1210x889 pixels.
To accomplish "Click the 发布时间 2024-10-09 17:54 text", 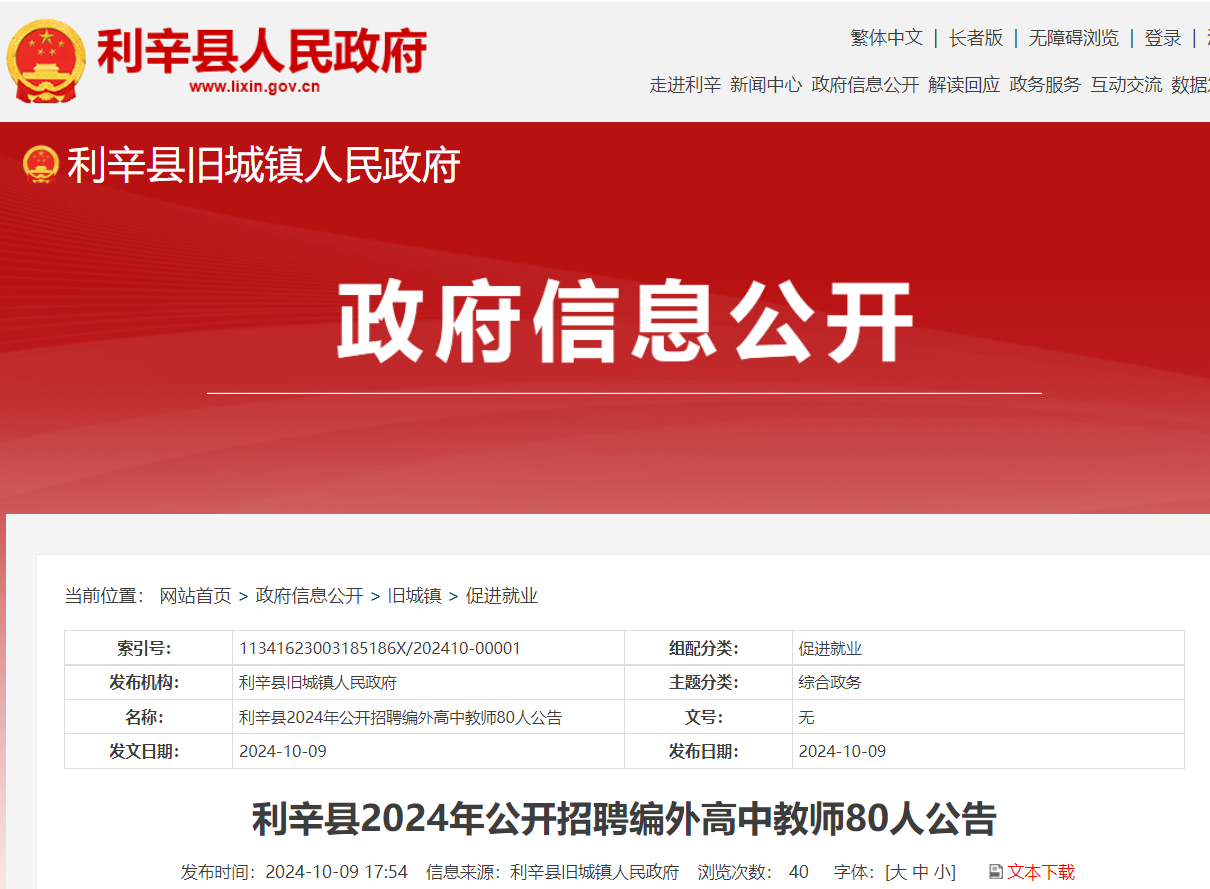I will pyautogui.click(x=294, y=872).
